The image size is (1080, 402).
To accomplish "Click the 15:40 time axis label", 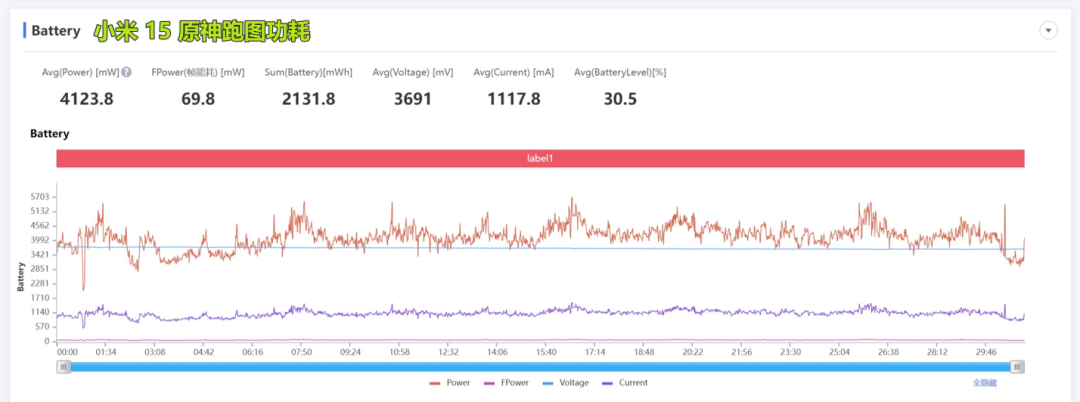I will click(546, 352).
